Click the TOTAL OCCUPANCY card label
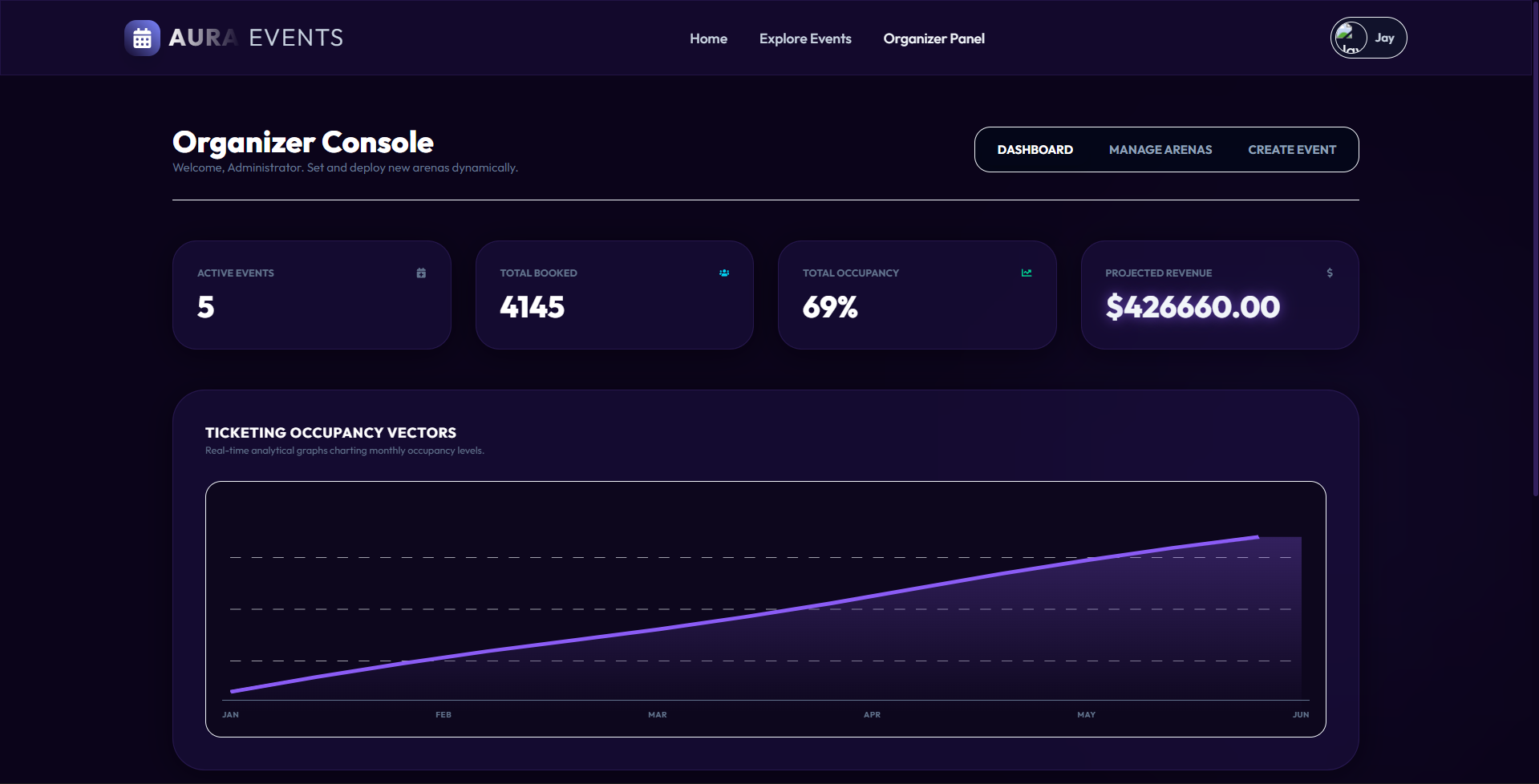1539x784 pixels. [851, 273]
